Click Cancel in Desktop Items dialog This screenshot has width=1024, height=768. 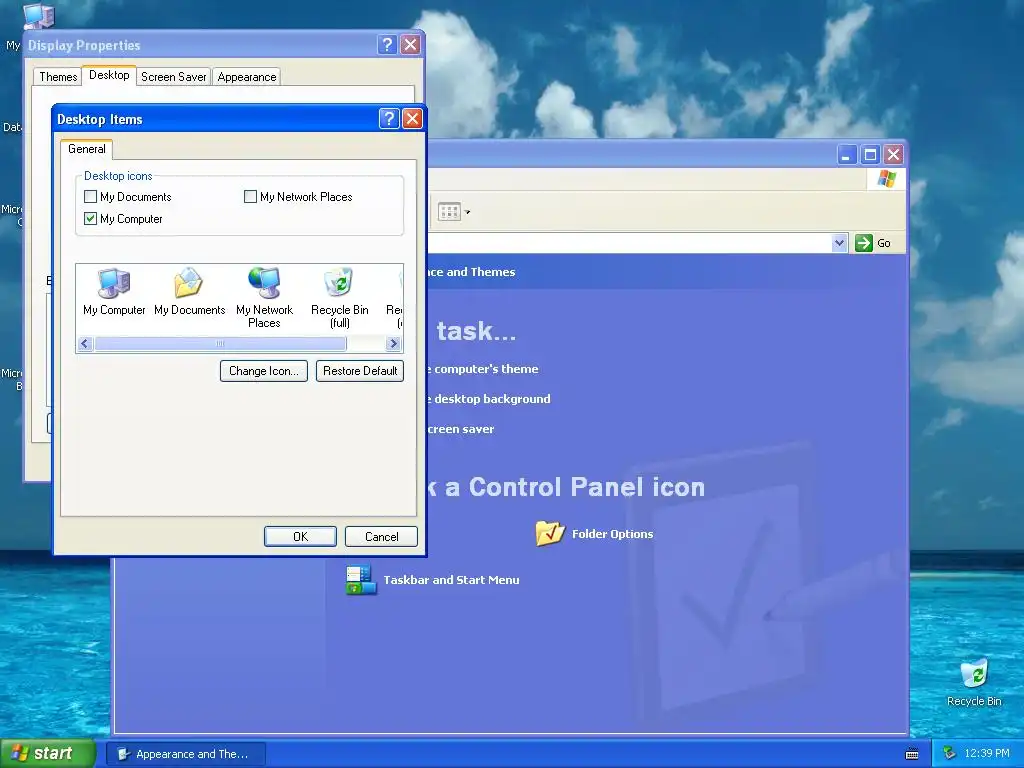point(381,536)
